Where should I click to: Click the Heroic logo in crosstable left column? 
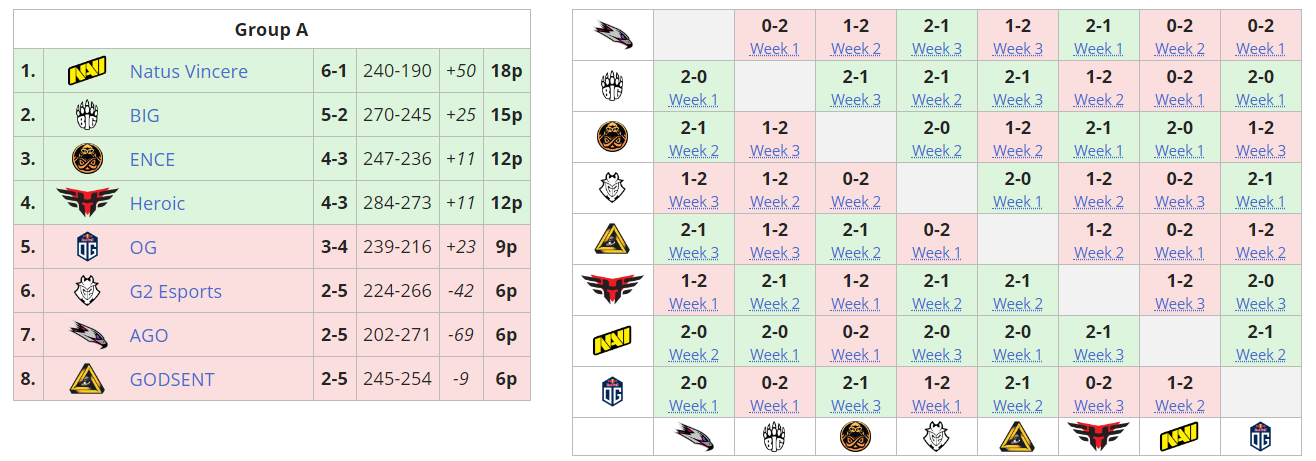pyautogui.click(x=613, y=290)
